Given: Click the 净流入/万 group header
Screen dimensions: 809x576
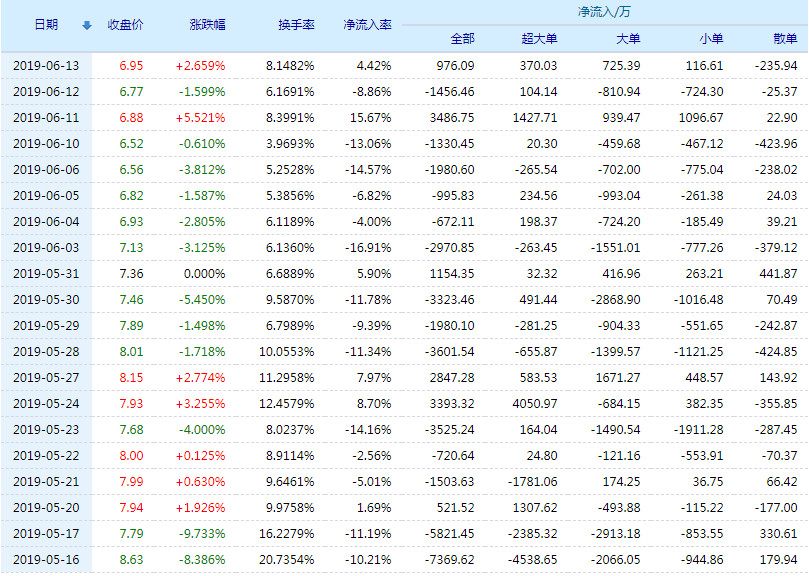Looking at the screenshot, I should tap(604, 11).
